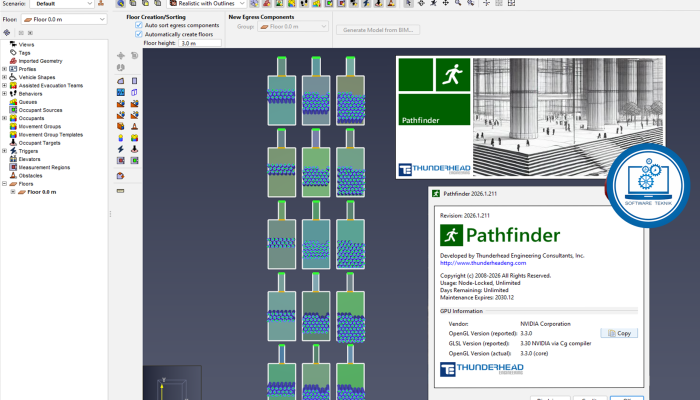Select the Add Room polygon tool

click(x=121, y=81)
